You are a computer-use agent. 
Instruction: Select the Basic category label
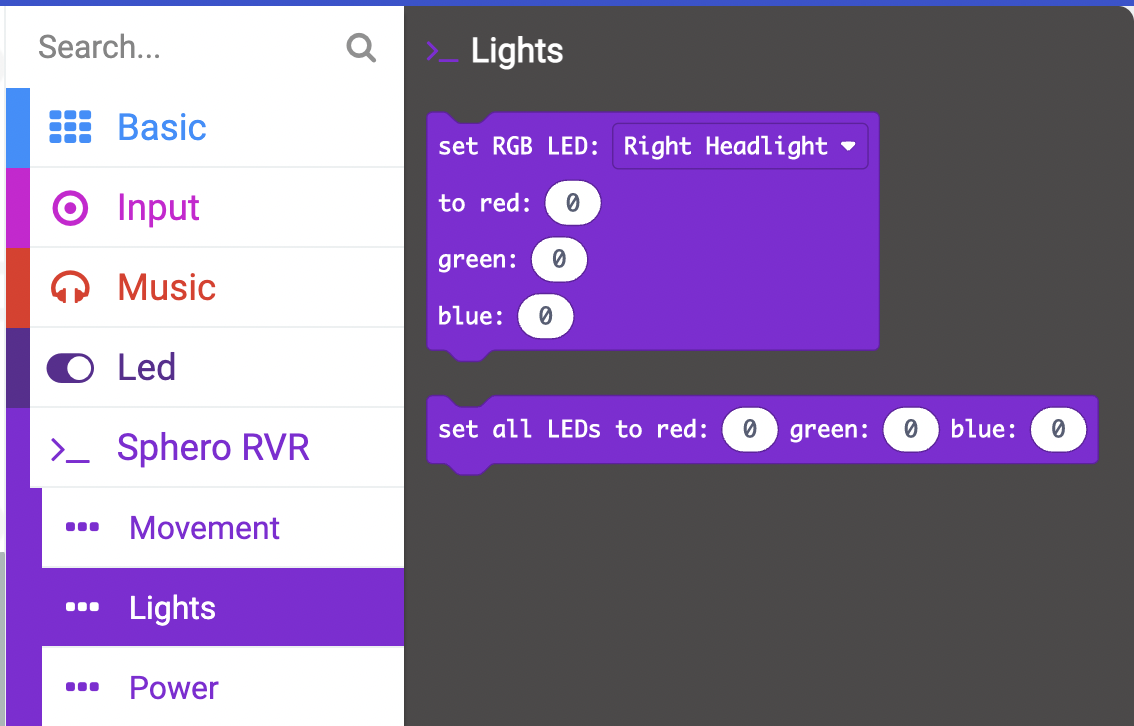click(161, 126)
